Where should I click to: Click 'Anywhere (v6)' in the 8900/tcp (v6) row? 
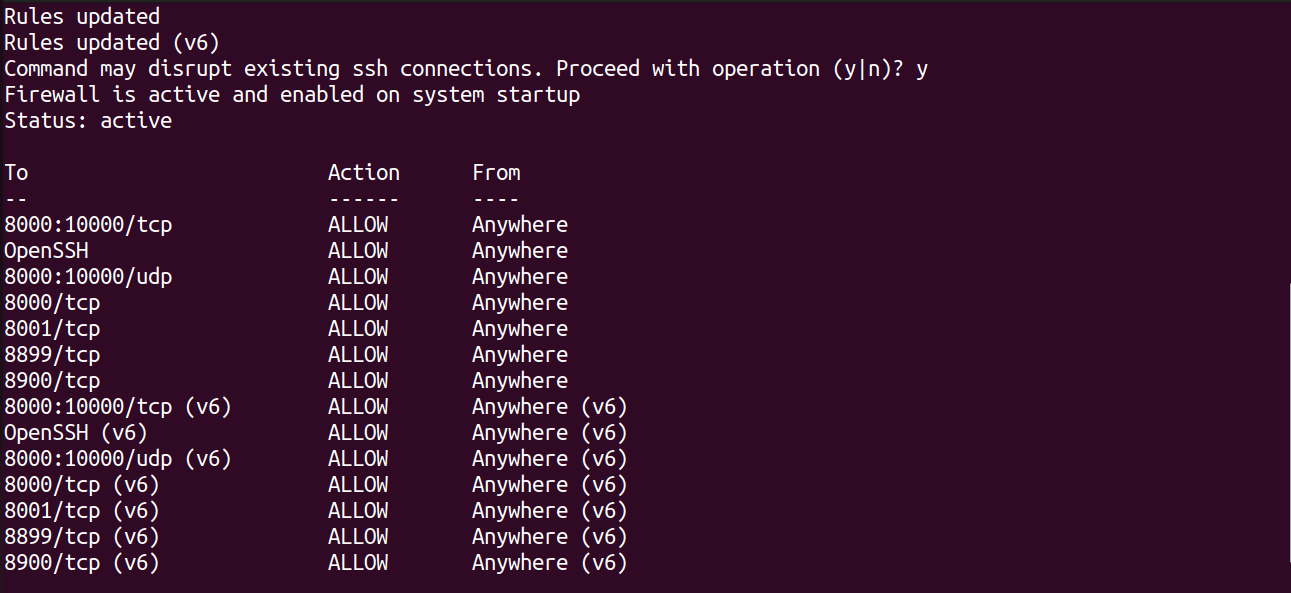(549, 563)
